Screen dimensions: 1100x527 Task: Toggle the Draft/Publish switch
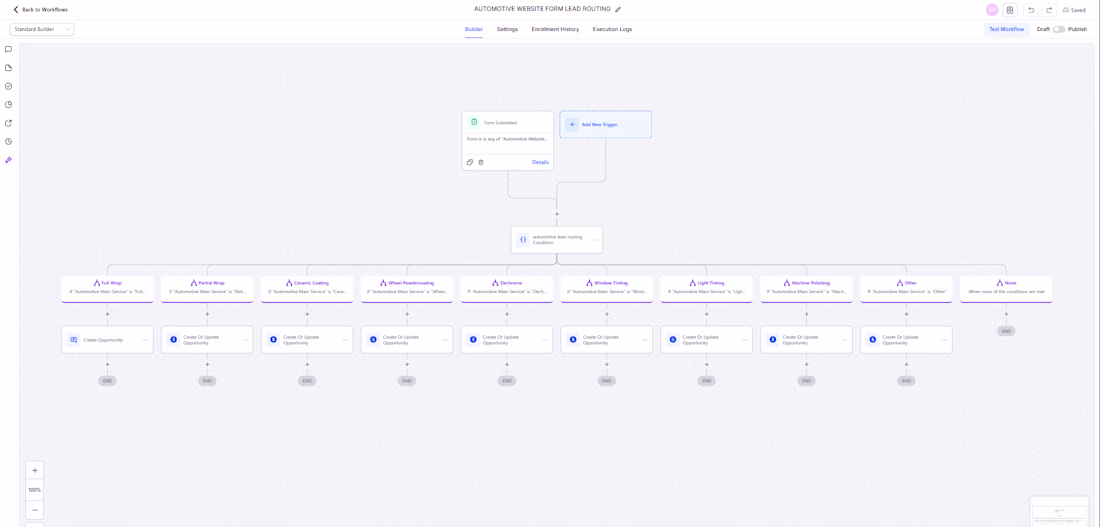(x=1059, y=29)
